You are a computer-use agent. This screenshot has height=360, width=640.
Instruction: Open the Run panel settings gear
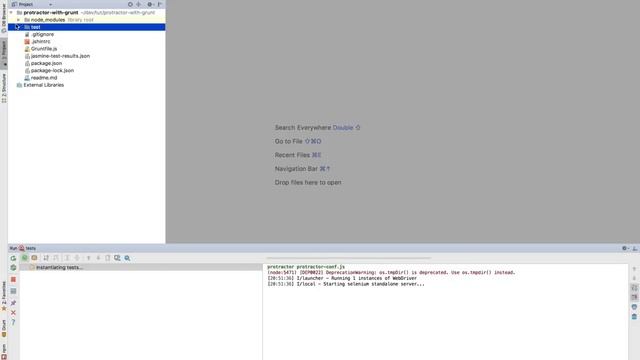click(624, 248)
